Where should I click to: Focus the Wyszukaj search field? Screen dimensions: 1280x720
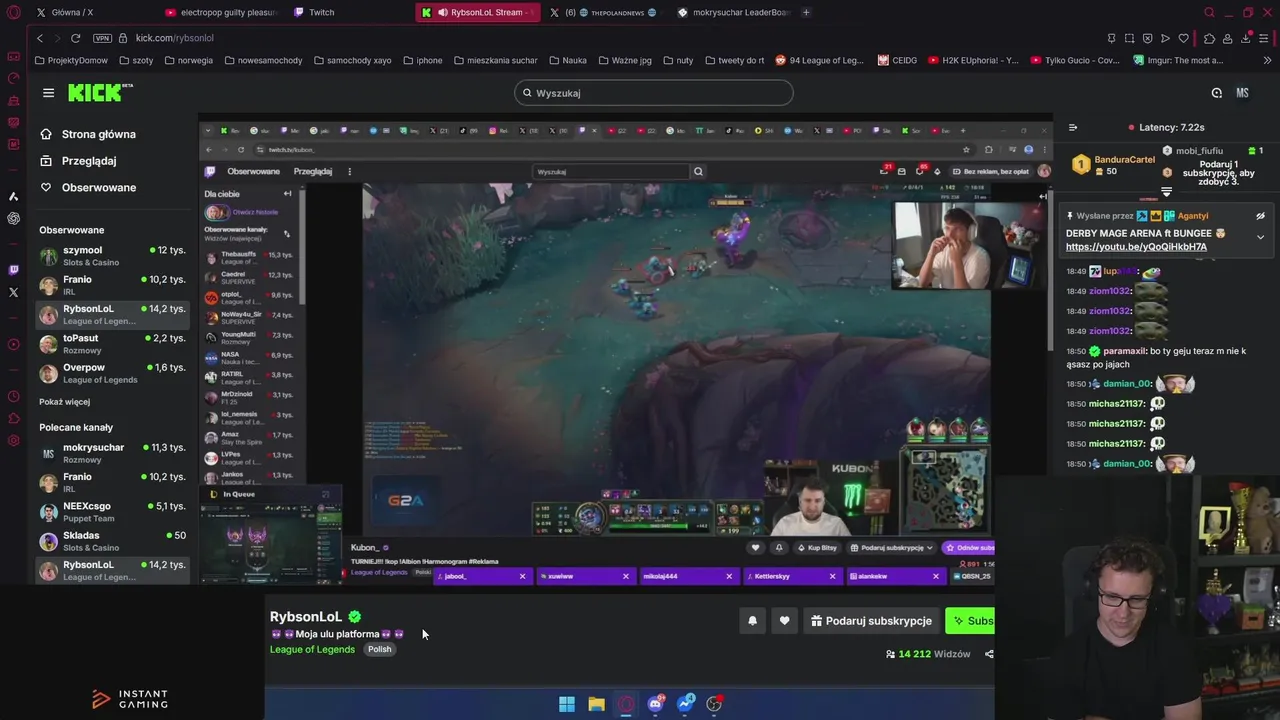tap(654, 93)
